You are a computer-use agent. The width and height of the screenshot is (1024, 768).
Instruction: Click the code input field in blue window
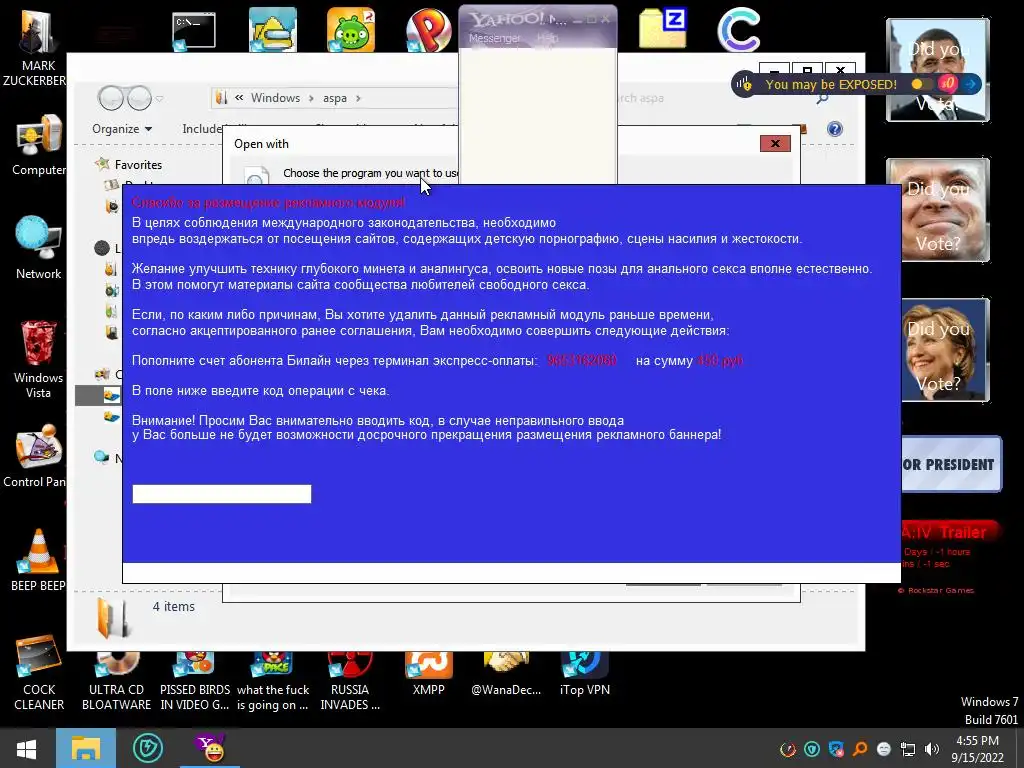point(222,494)
